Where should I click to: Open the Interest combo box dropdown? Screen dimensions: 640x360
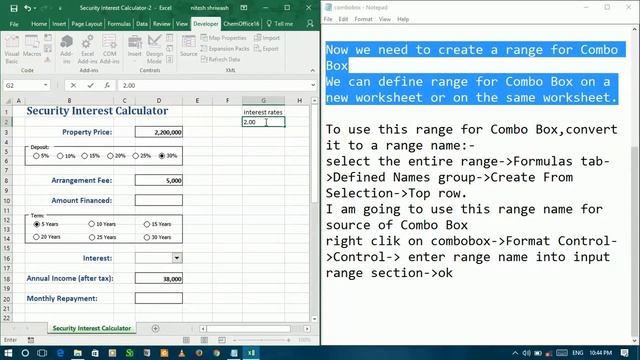coord(177,258)
